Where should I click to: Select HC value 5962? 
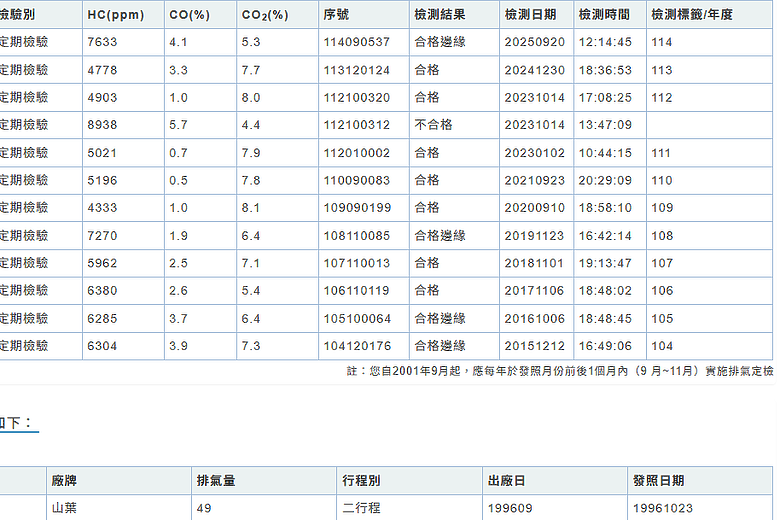point(102,263)
